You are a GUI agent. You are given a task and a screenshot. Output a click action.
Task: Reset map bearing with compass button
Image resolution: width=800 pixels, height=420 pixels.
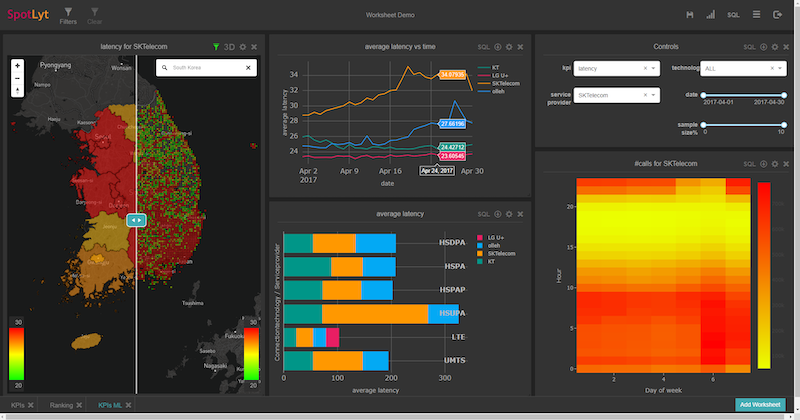17,91
